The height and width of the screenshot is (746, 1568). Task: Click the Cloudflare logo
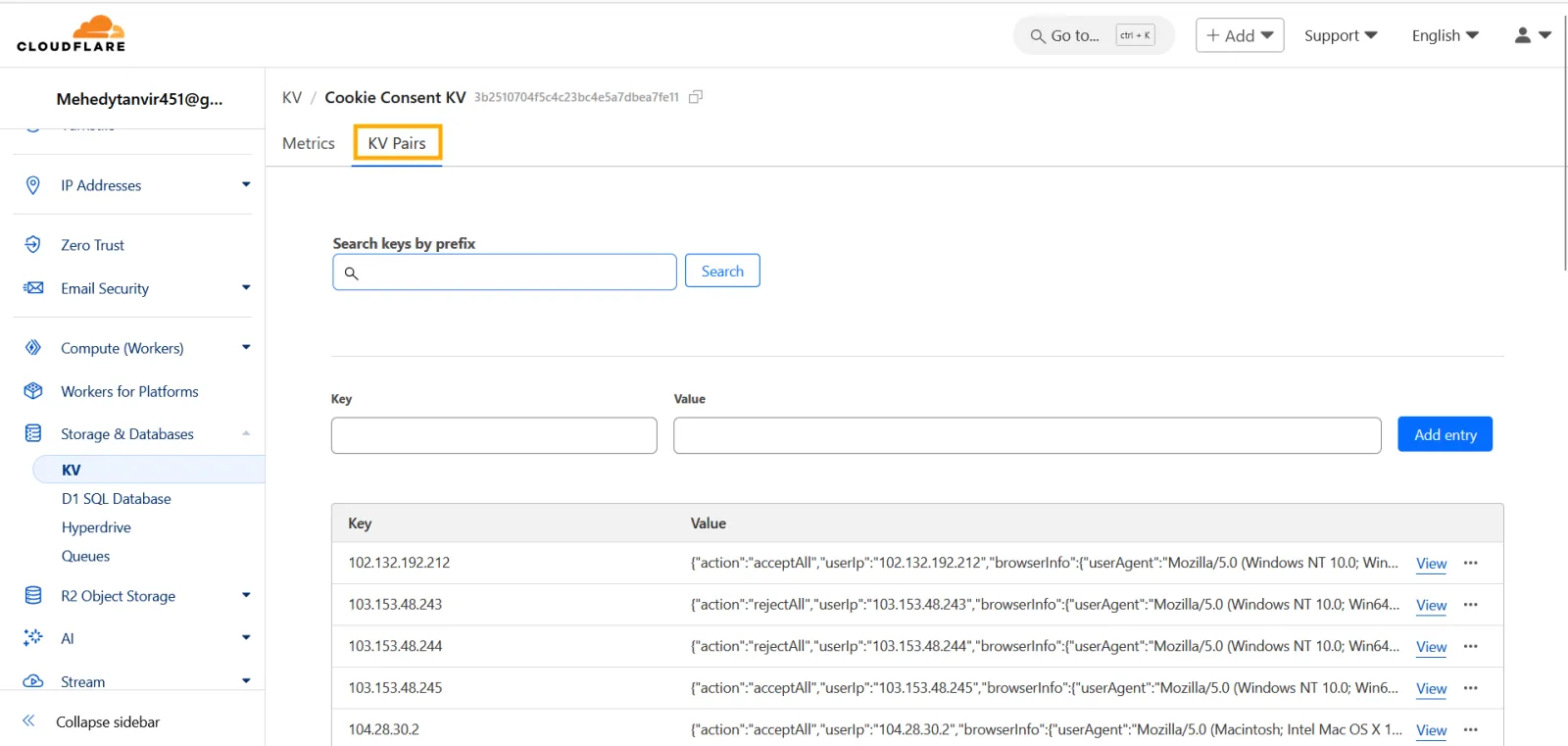[72, 33]
